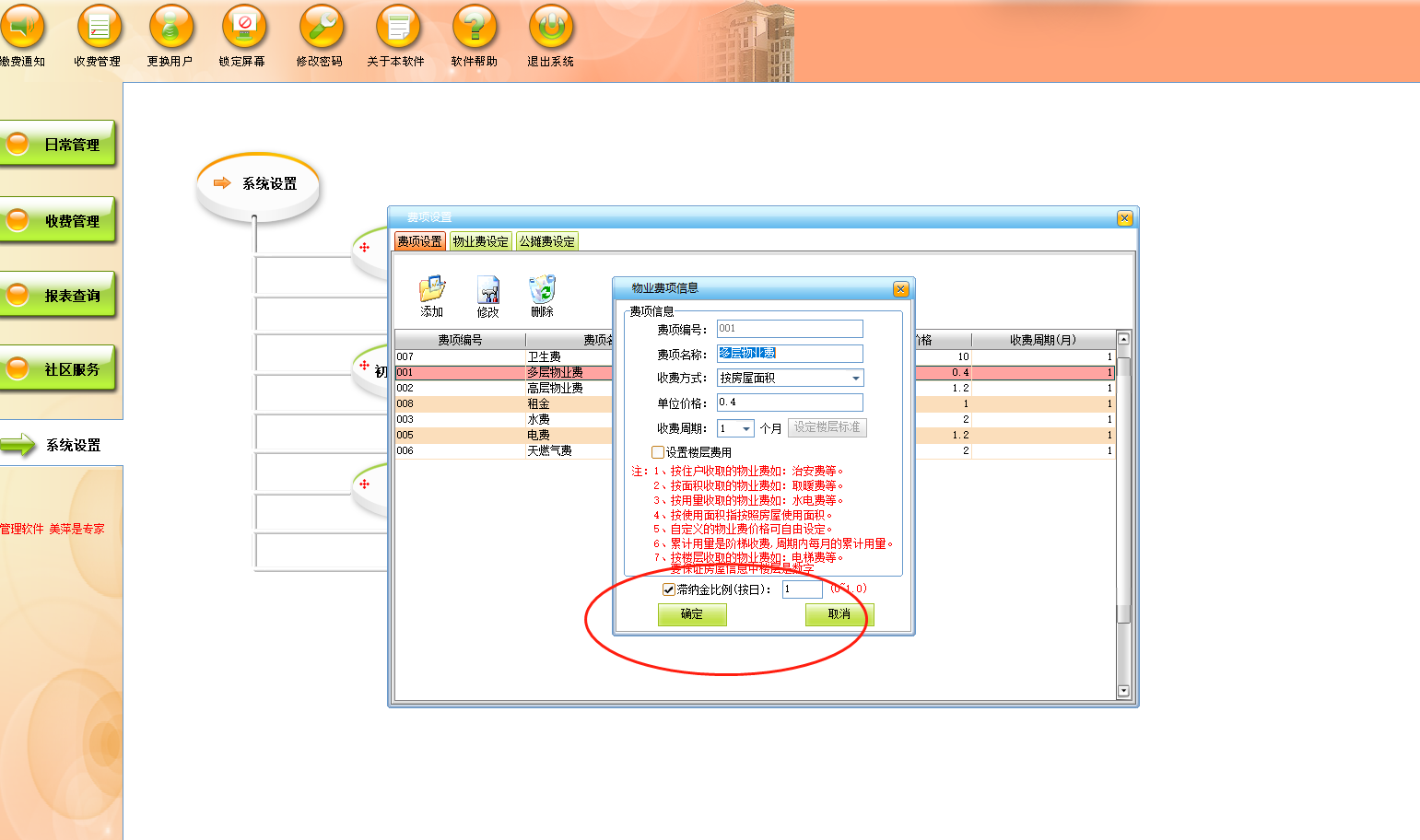Click the 锁定屏幕 icon

pos(243,29)
